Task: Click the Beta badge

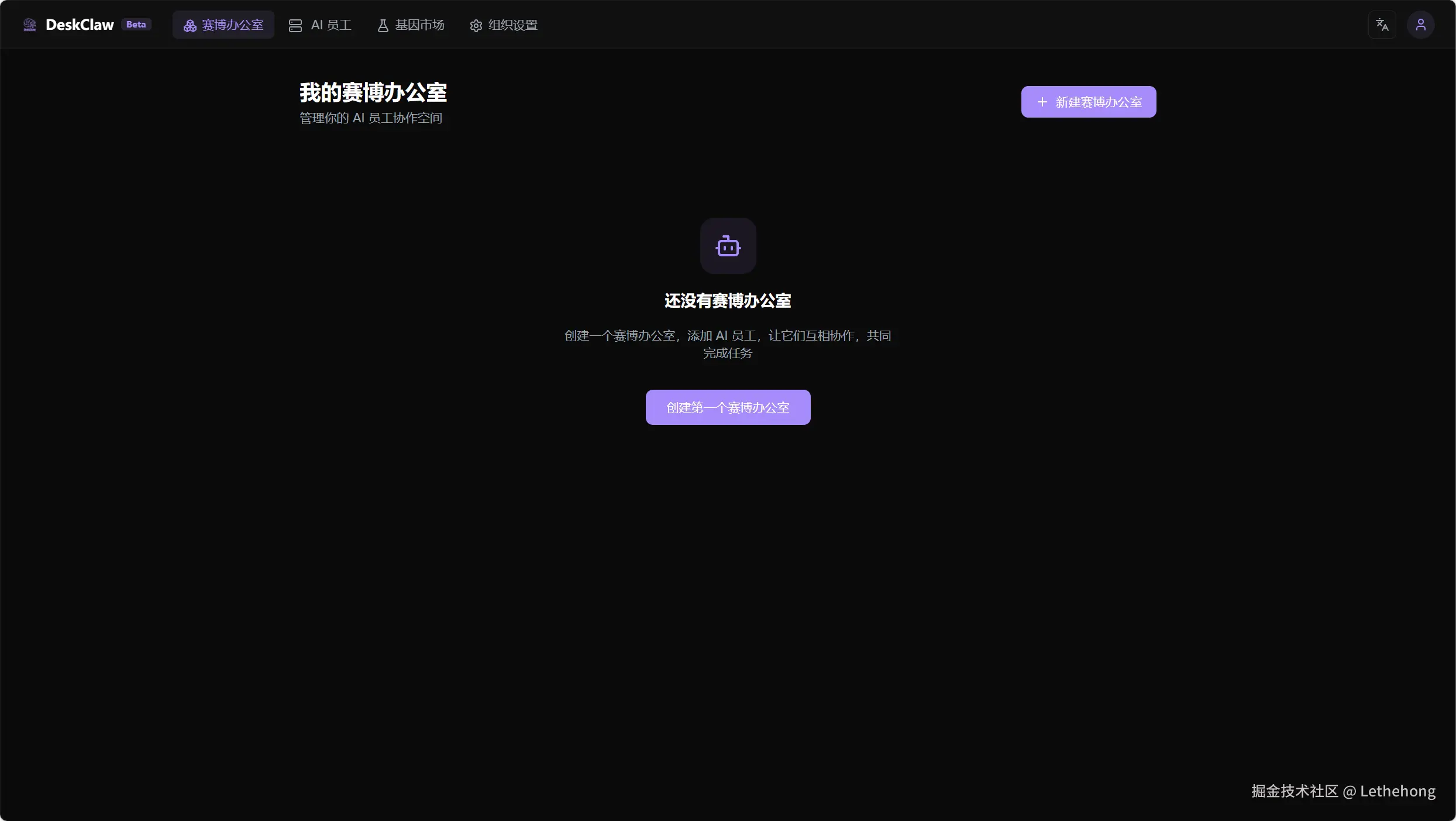Action: point(136,25)
